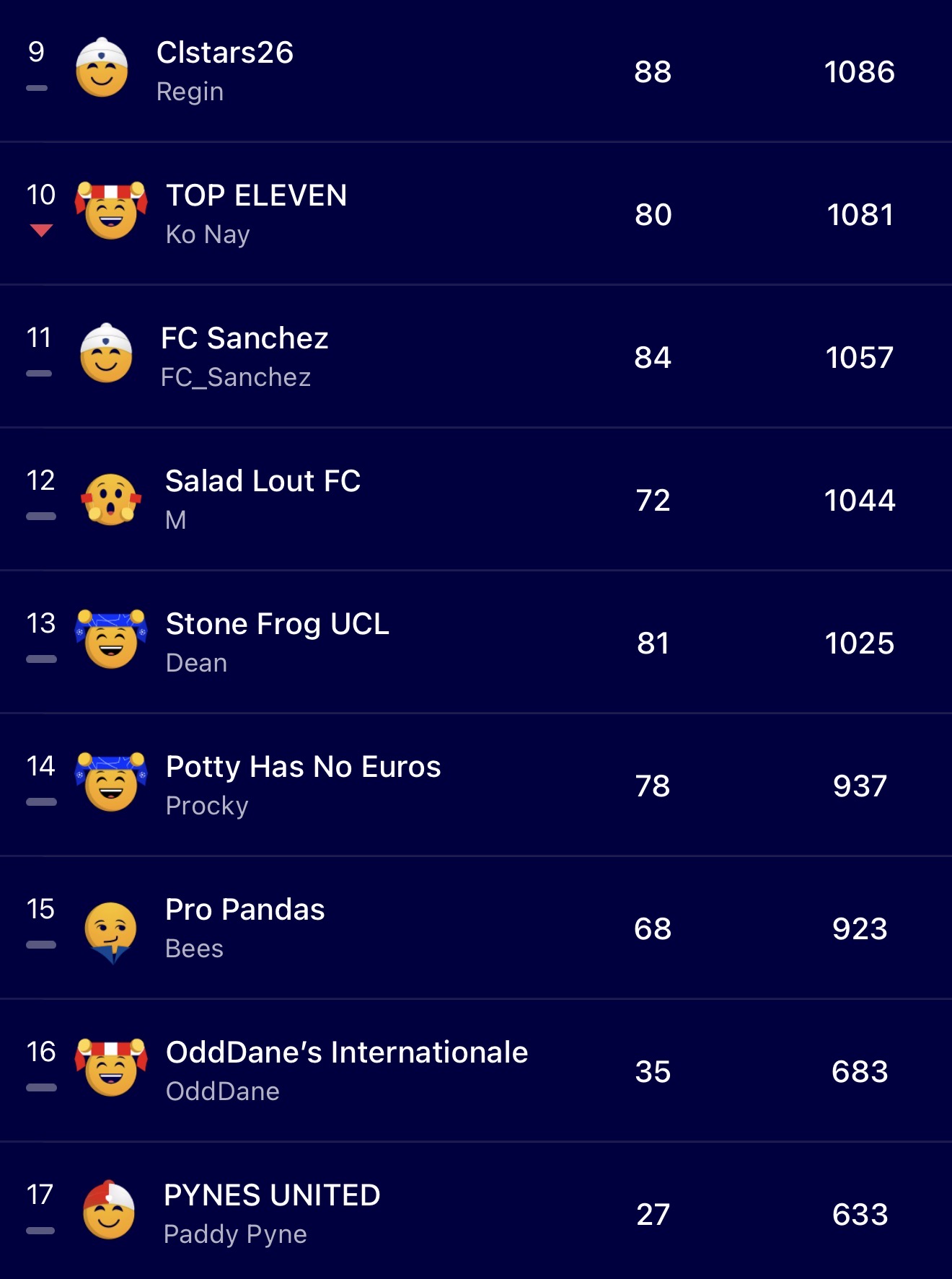Click the FC Sanchez avatar icon
The image size is (952, 1279).
pos(106,353)
